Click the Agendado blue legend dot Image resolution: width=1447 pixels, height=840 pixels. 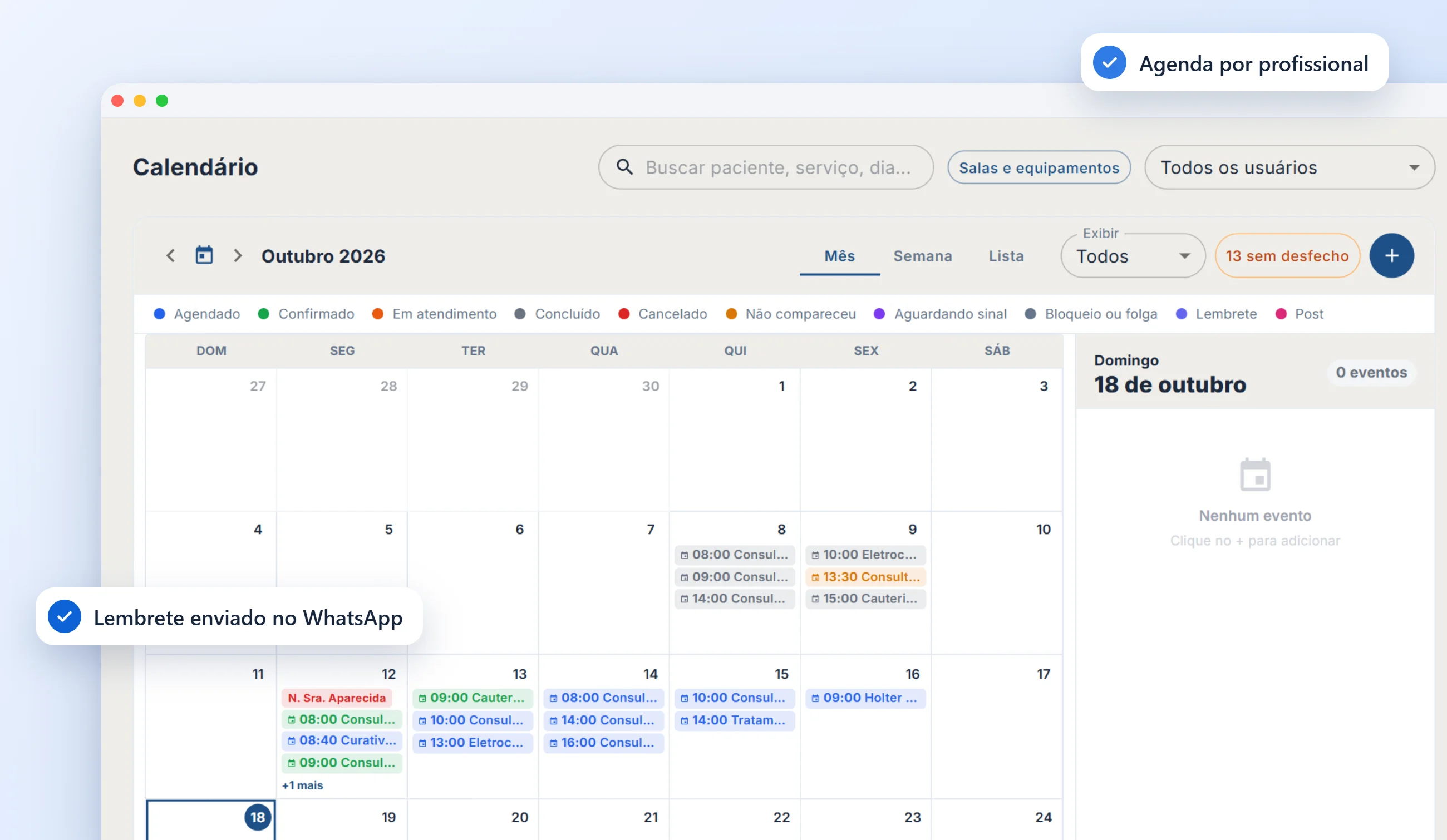[160, 314]
